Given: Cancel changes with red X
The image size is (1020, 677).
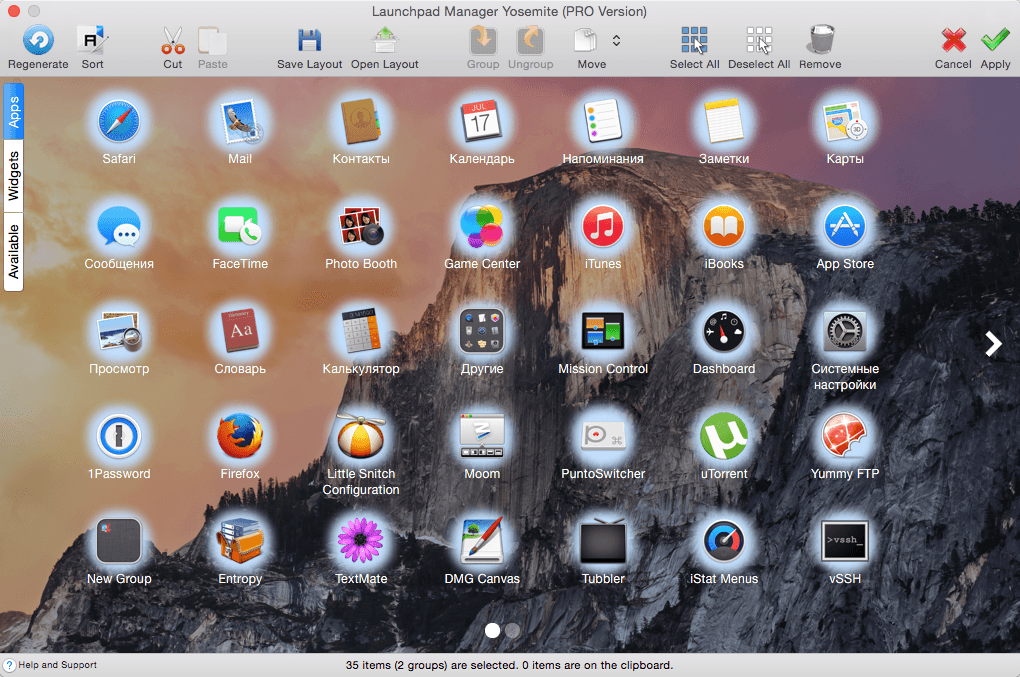Looking at the screenshot, I should point(954,40).
